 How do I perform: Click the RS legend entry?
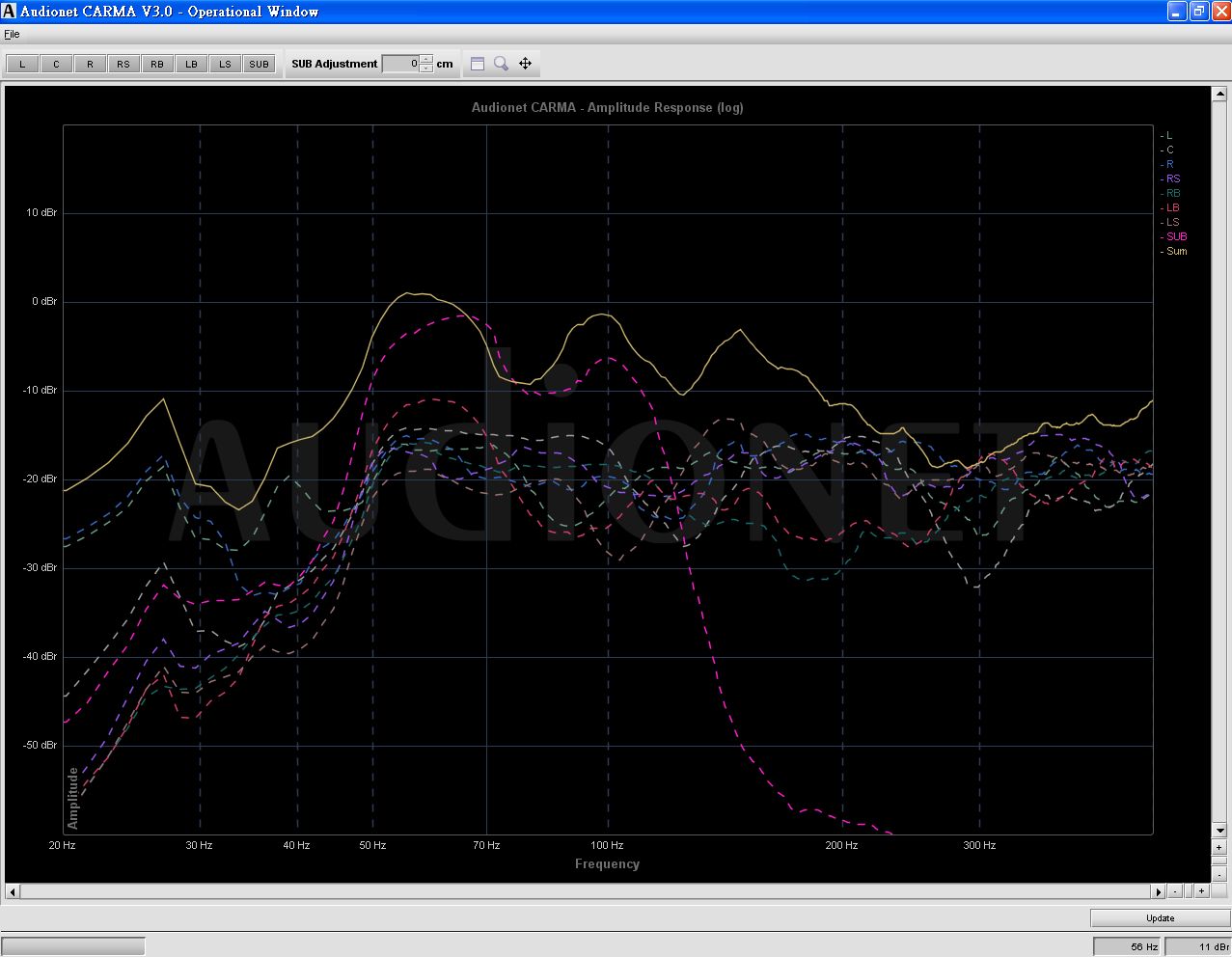1170,179
